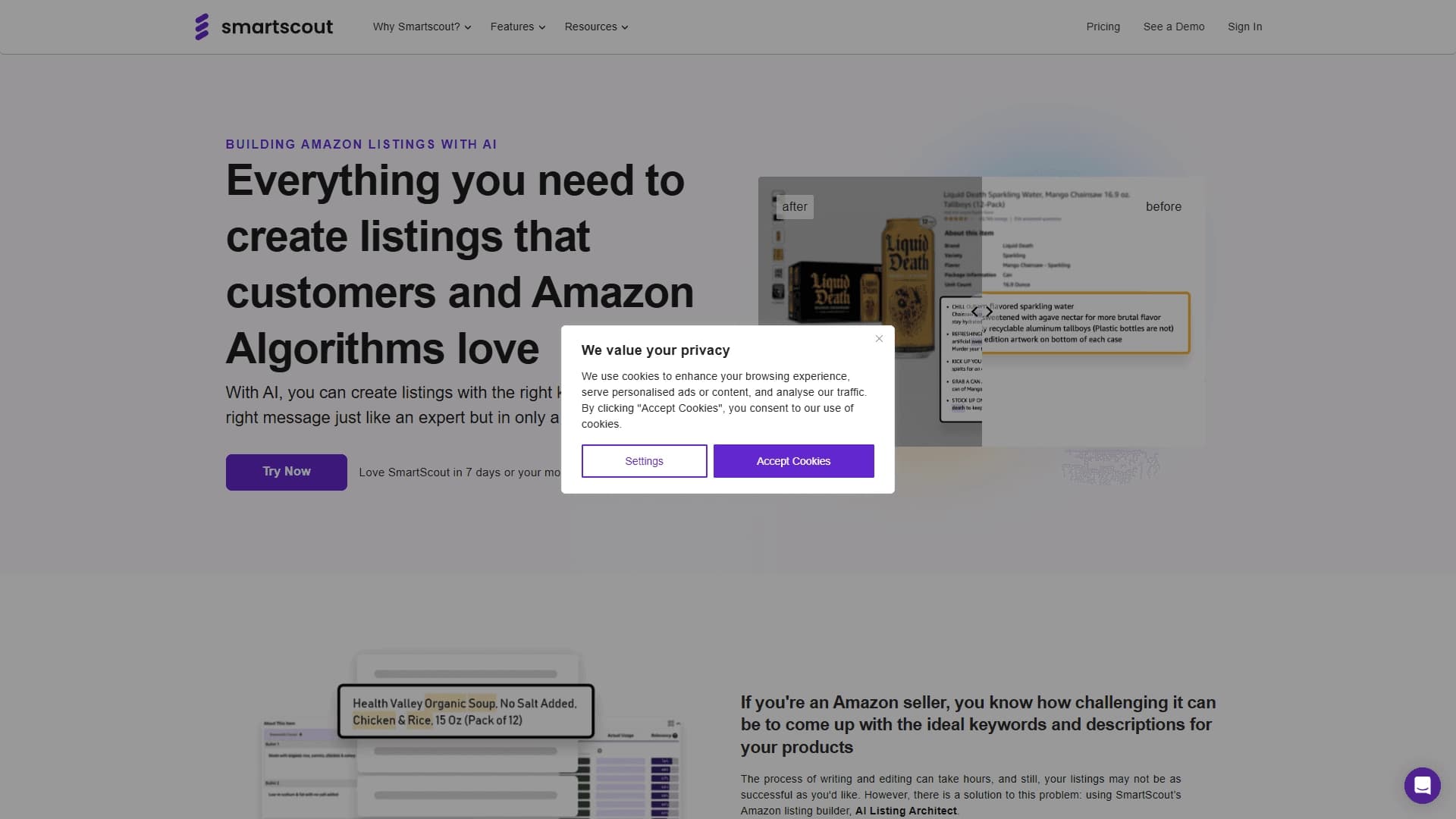The image size is (1456, 819).
Task: Go to Sign In
Action: pyautogui.click(x=1244, y=27)
